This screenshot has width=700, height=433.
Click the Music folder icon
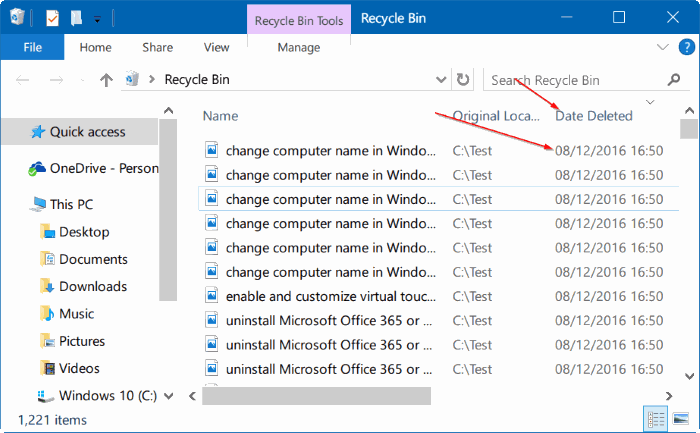47,314
